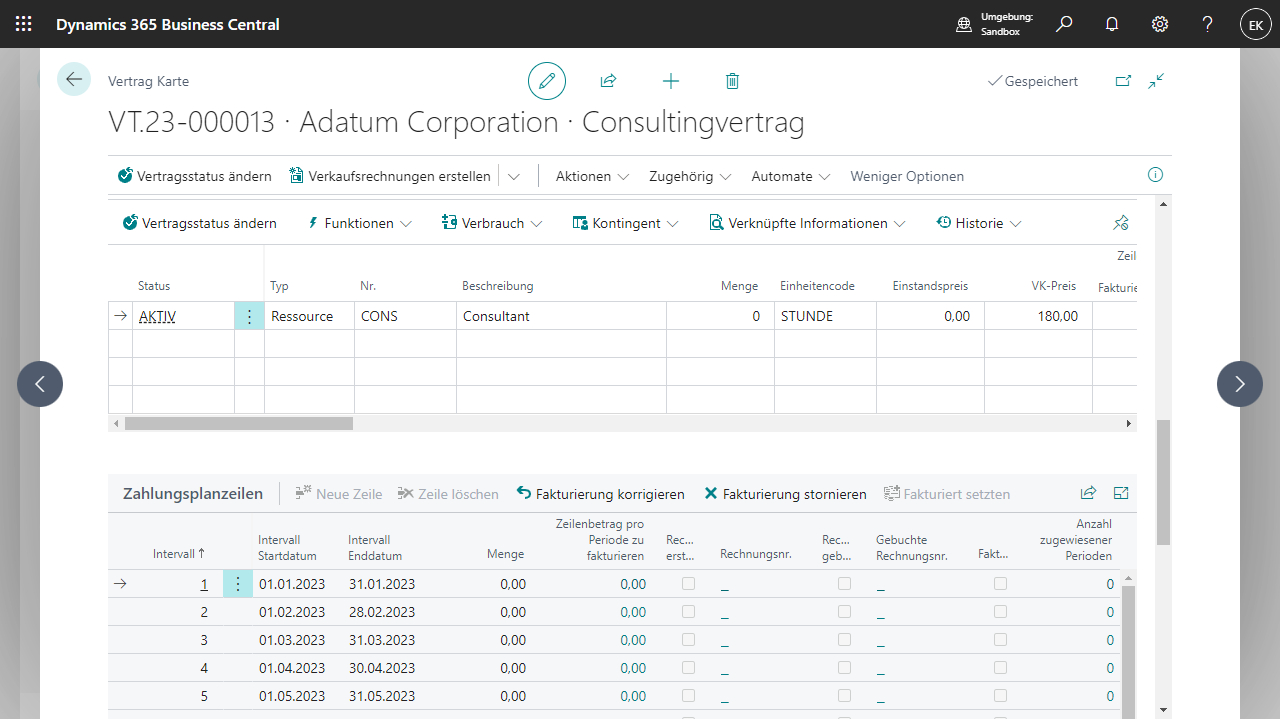Open this page in a new window

(1123, 81)
